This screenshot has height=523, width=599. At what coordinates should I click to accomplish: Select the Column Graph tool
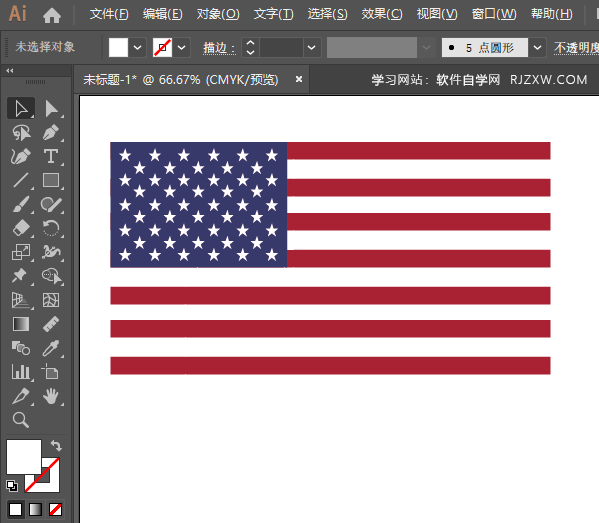21,372
